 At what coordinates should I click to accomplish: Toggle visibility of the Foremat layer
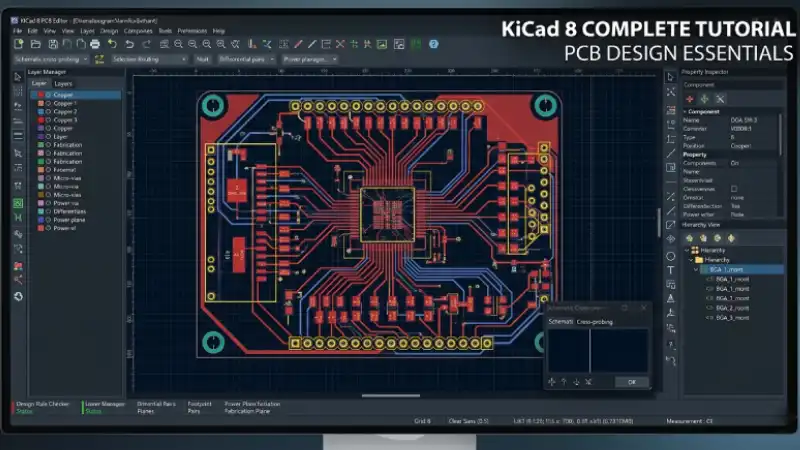point(48,170)
